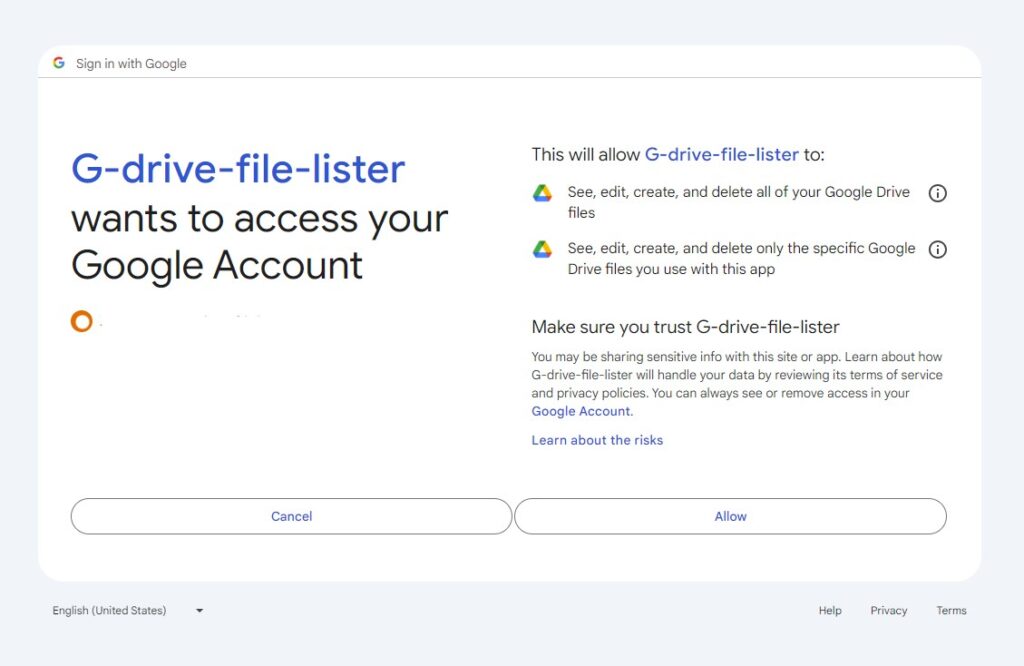Open the Privacy link in the footer
1024x666 pixels.
(x=889, y=610)
